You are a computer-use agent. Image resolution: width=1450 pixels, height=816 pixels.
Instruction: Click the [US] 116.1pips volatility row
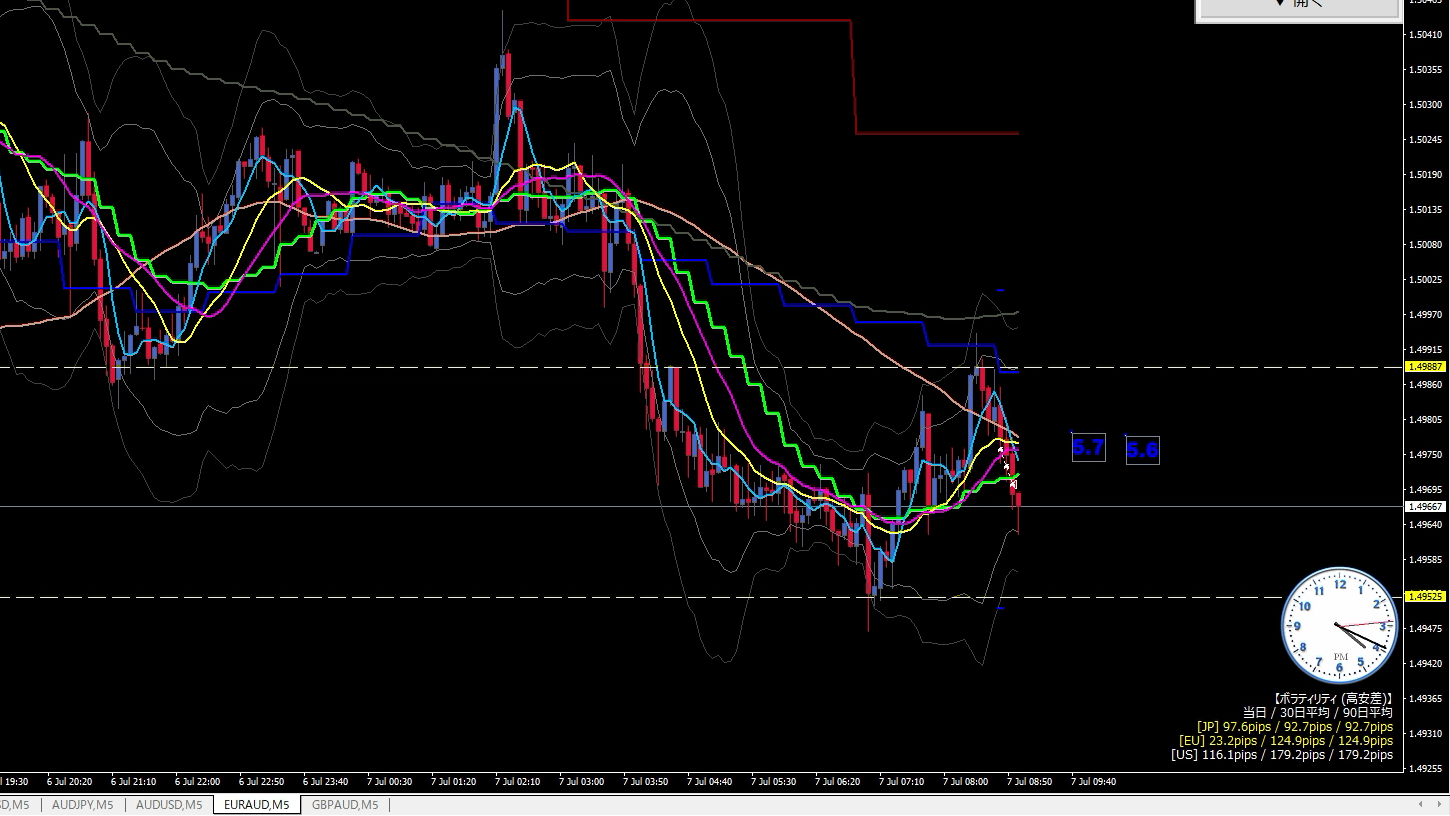pos(1282,755)
